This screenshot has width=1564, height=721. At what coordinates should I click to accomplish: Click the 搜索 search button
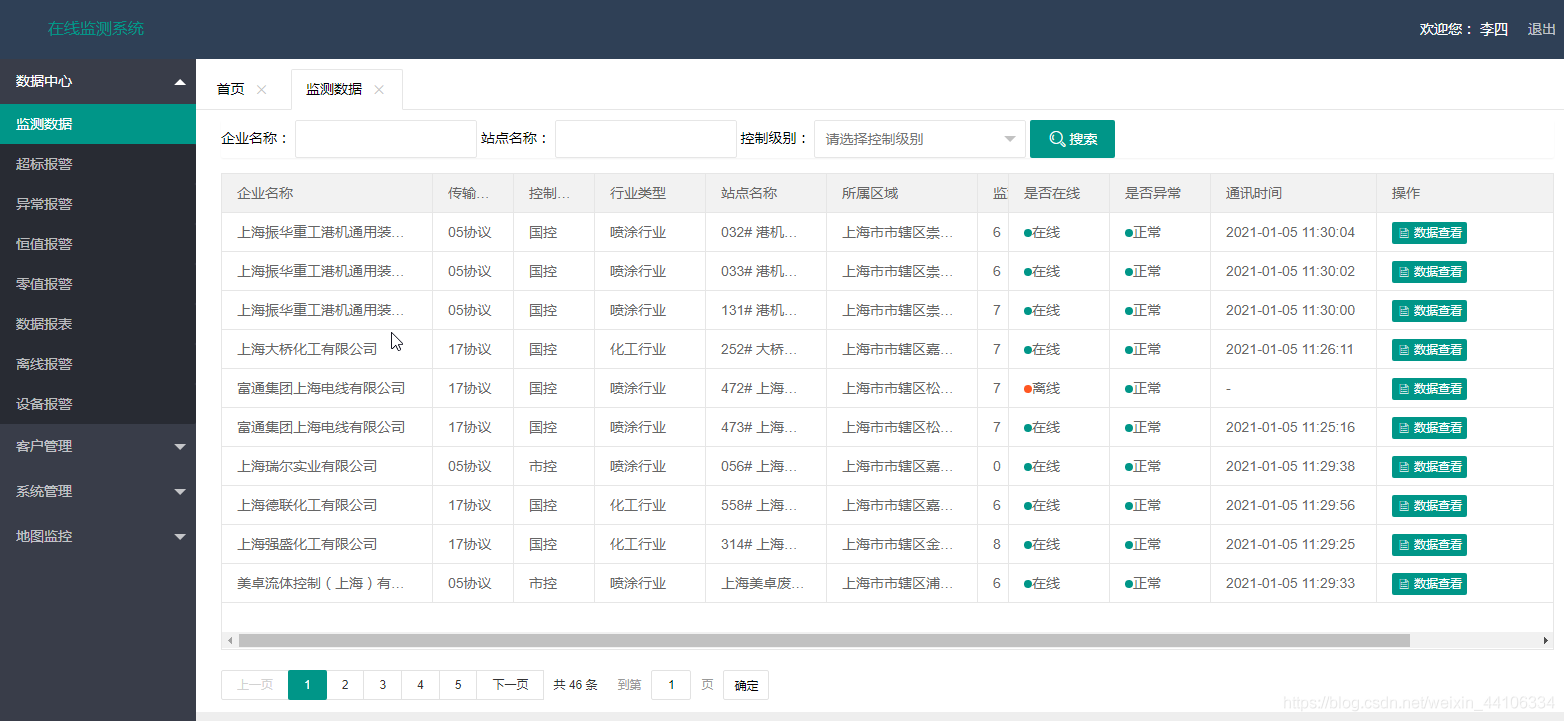click(x=1072, y=139)
